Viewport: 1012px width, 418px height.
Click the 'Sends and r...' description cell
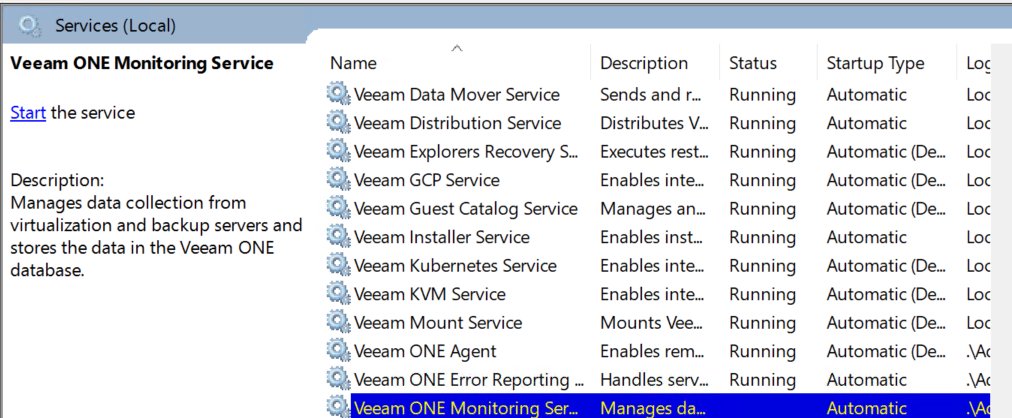point(650,95)
